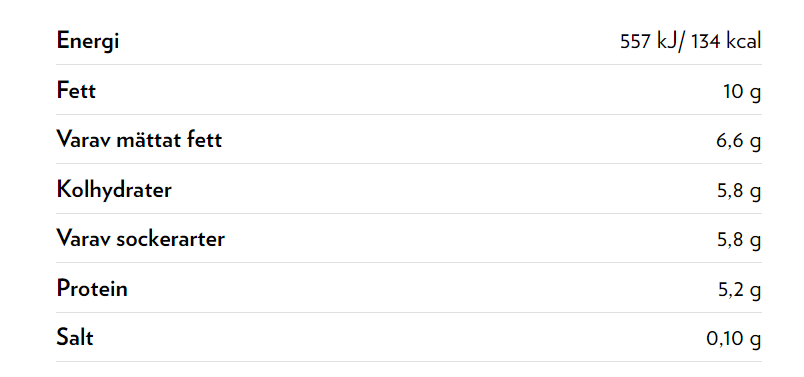The height and width of the screenshot is (377, 804).
Task: Click the Varav sockerarter label
Action: [140, 239]
